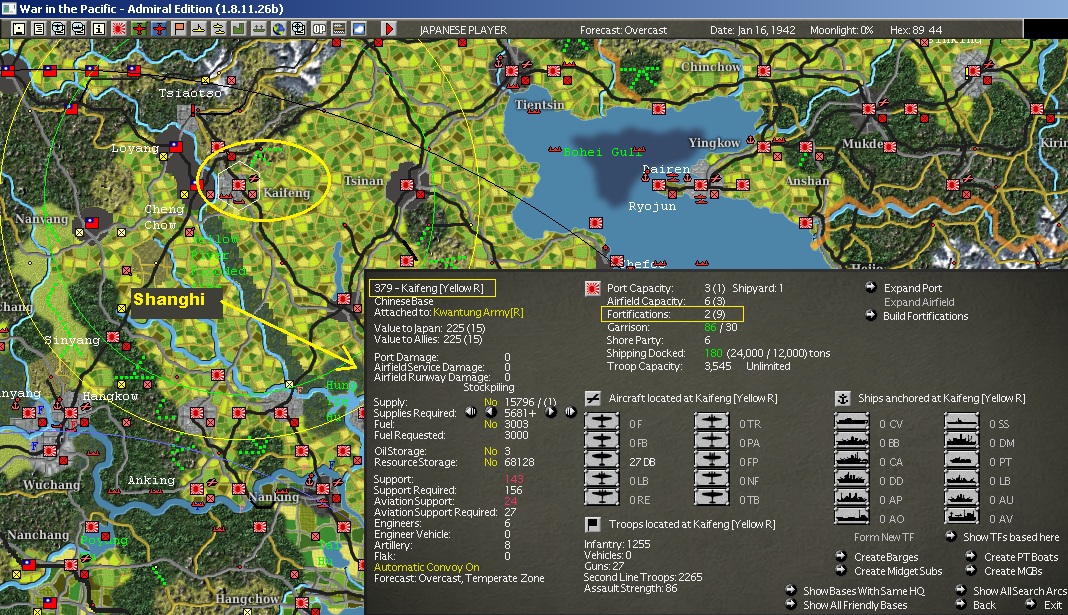Screen dimensions: 1068x615
Task: Select the 0 AV ship icon
Action: (x=962, y=518)
